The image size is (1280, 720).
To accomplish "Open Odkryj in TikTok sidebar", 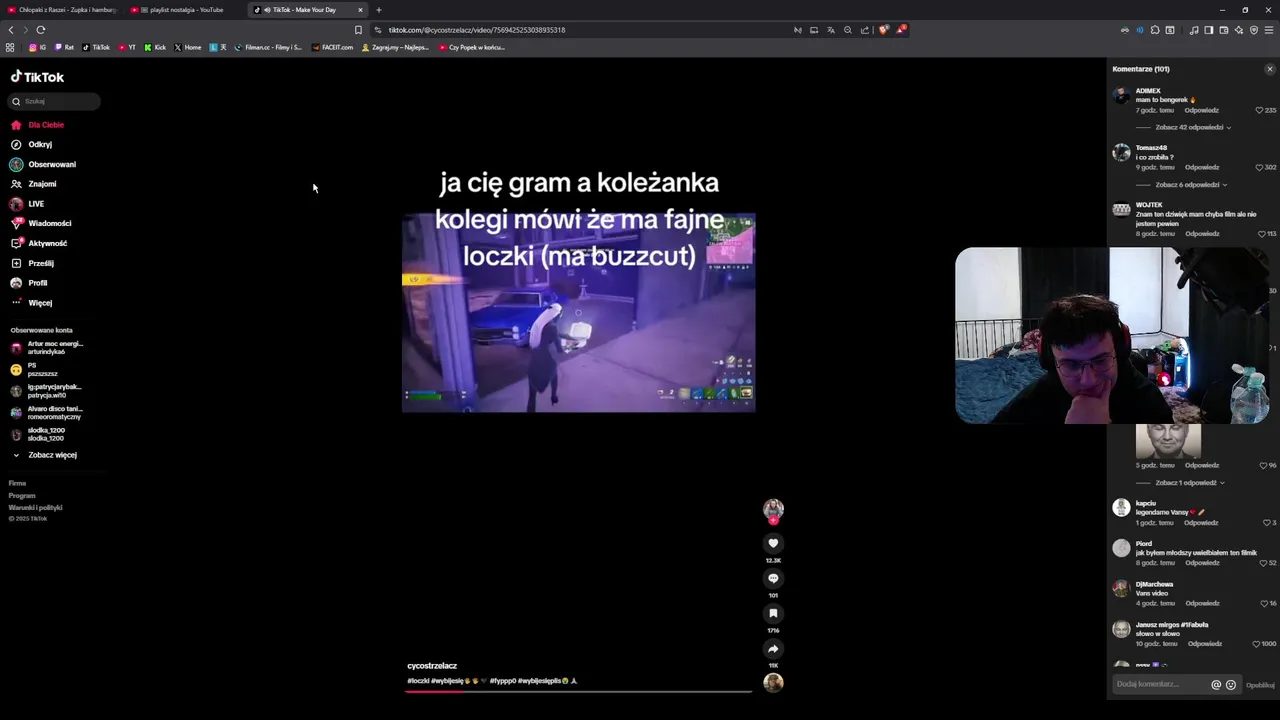I will 31,145.
